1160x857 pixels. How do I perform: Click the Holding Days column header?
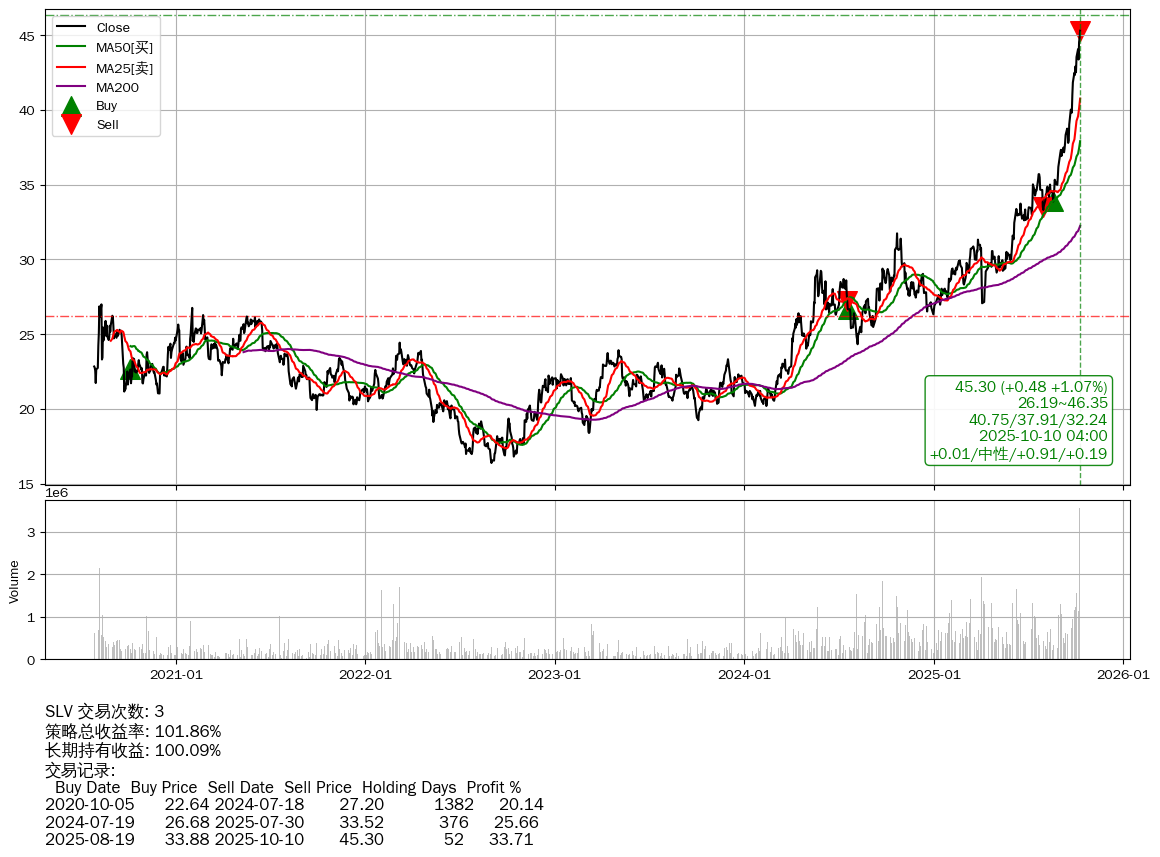[x=409, y=787]
